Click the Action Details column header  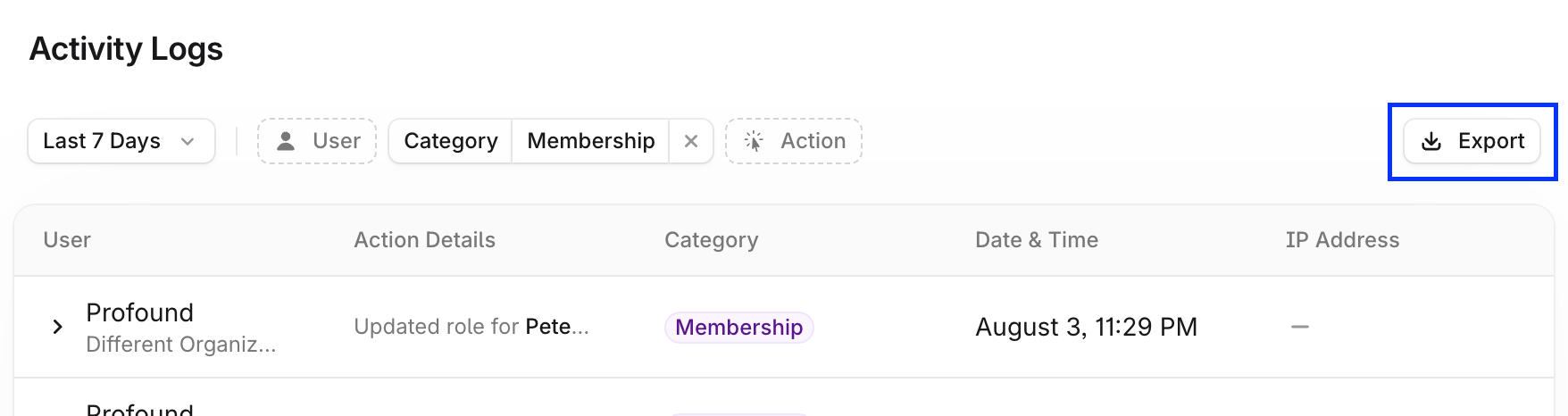(424, 240)
